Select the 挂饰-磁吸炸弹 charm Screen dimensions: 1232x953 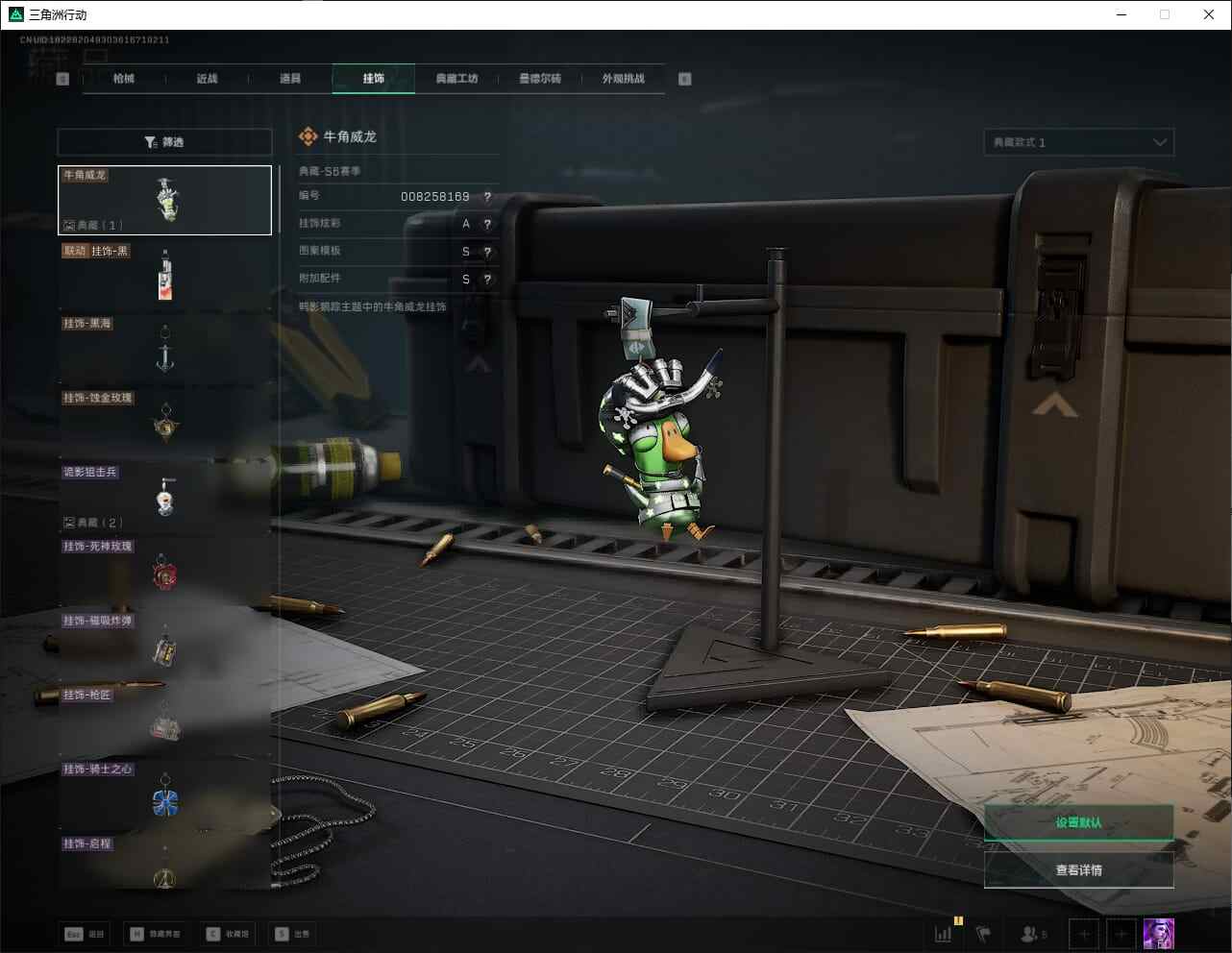[164, 646]
